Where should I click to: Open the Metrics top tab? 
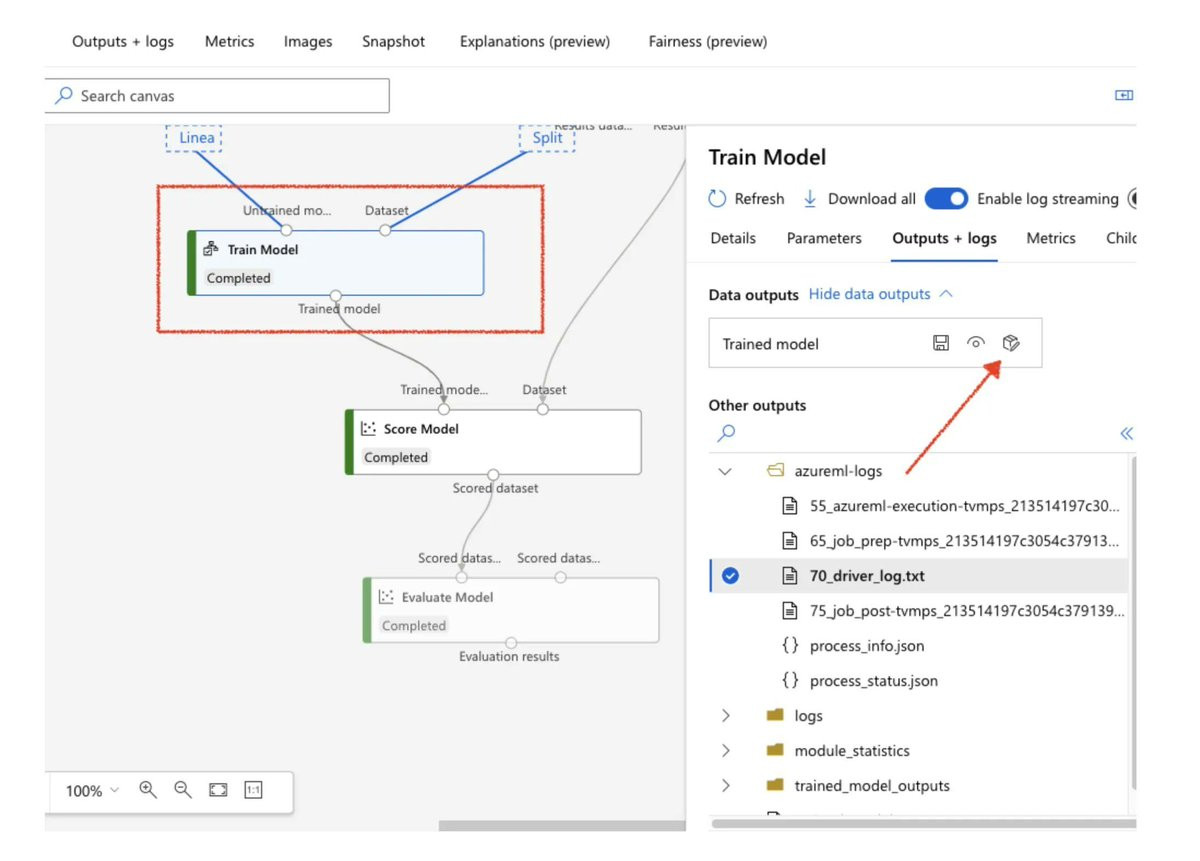click(230, 42)
